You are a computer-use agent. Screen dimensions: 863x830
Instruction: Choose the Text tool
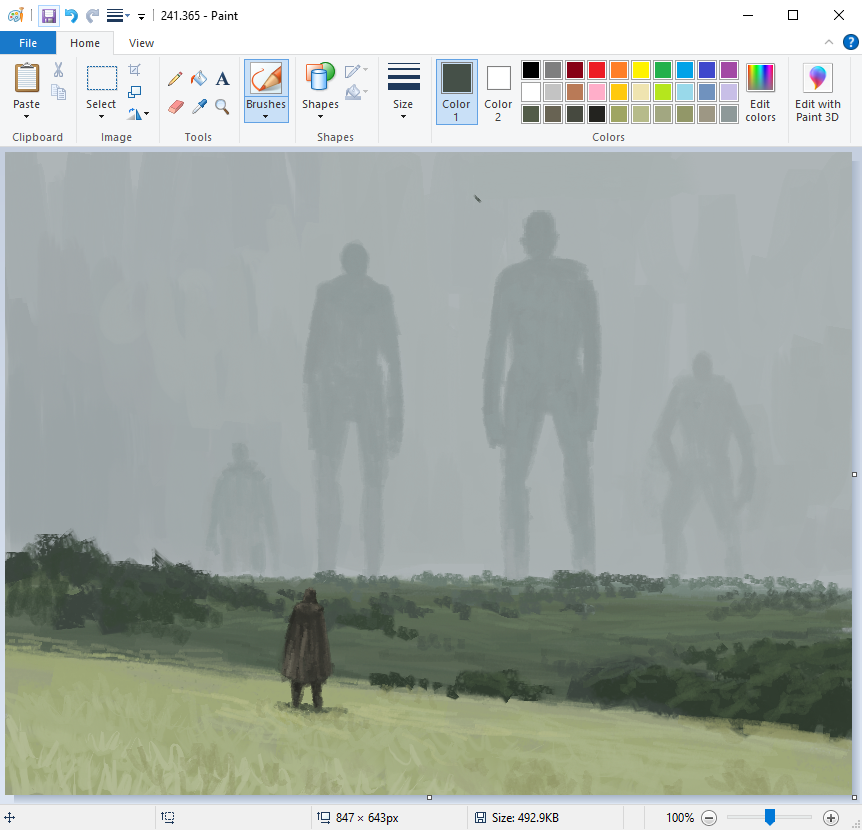click(222, 77)
